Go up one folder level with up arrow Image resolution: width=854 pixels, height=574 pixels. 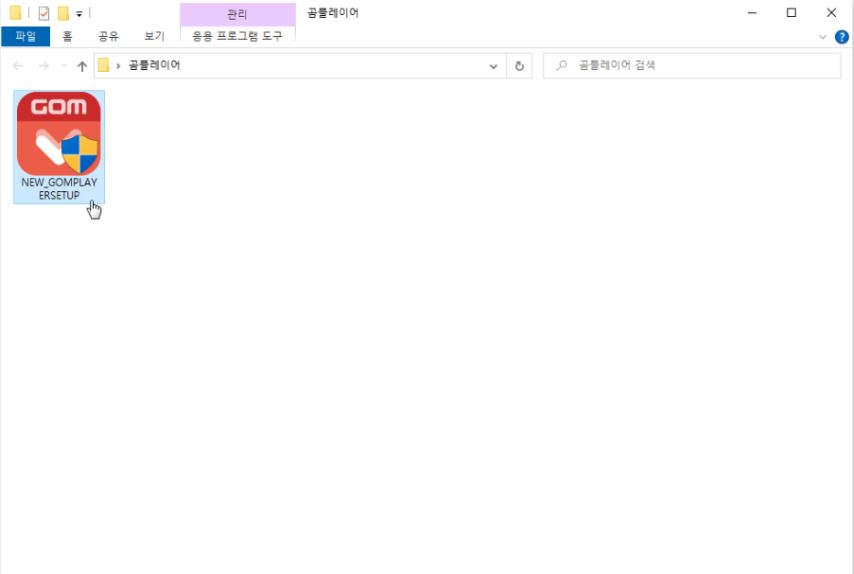[82, 66]
